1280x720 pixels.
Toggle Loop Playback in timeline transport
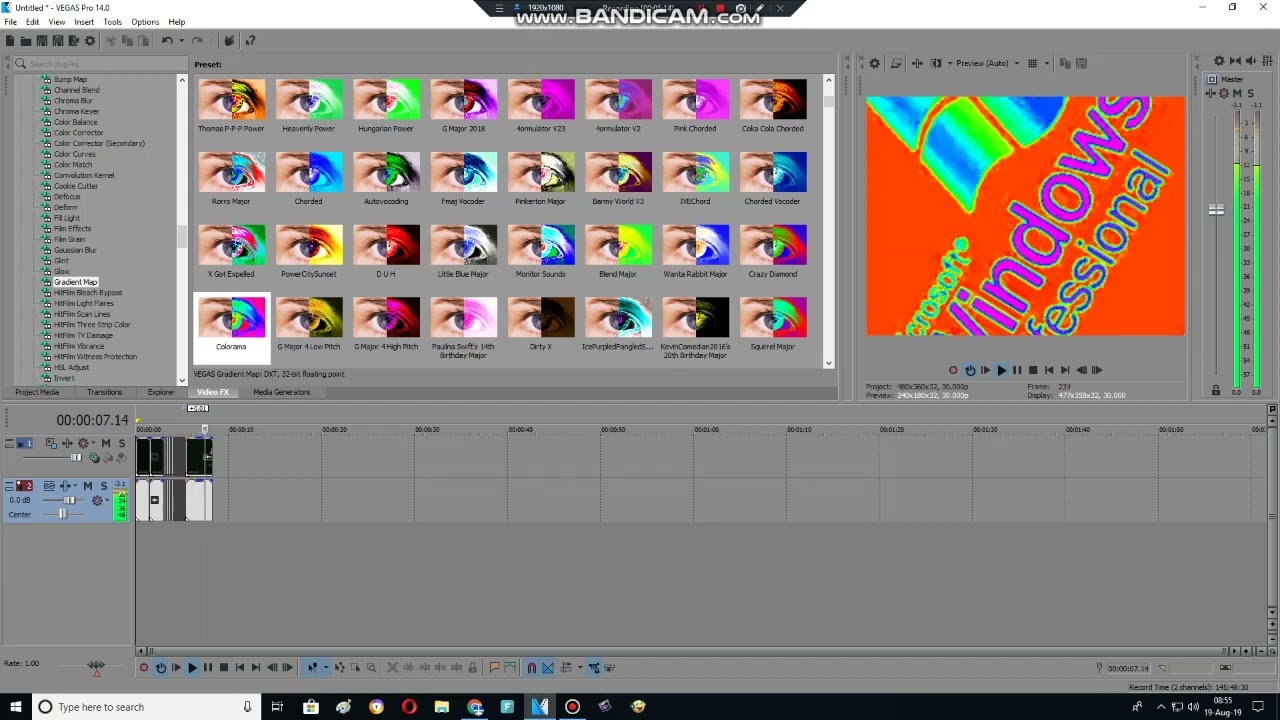point(160,667)
